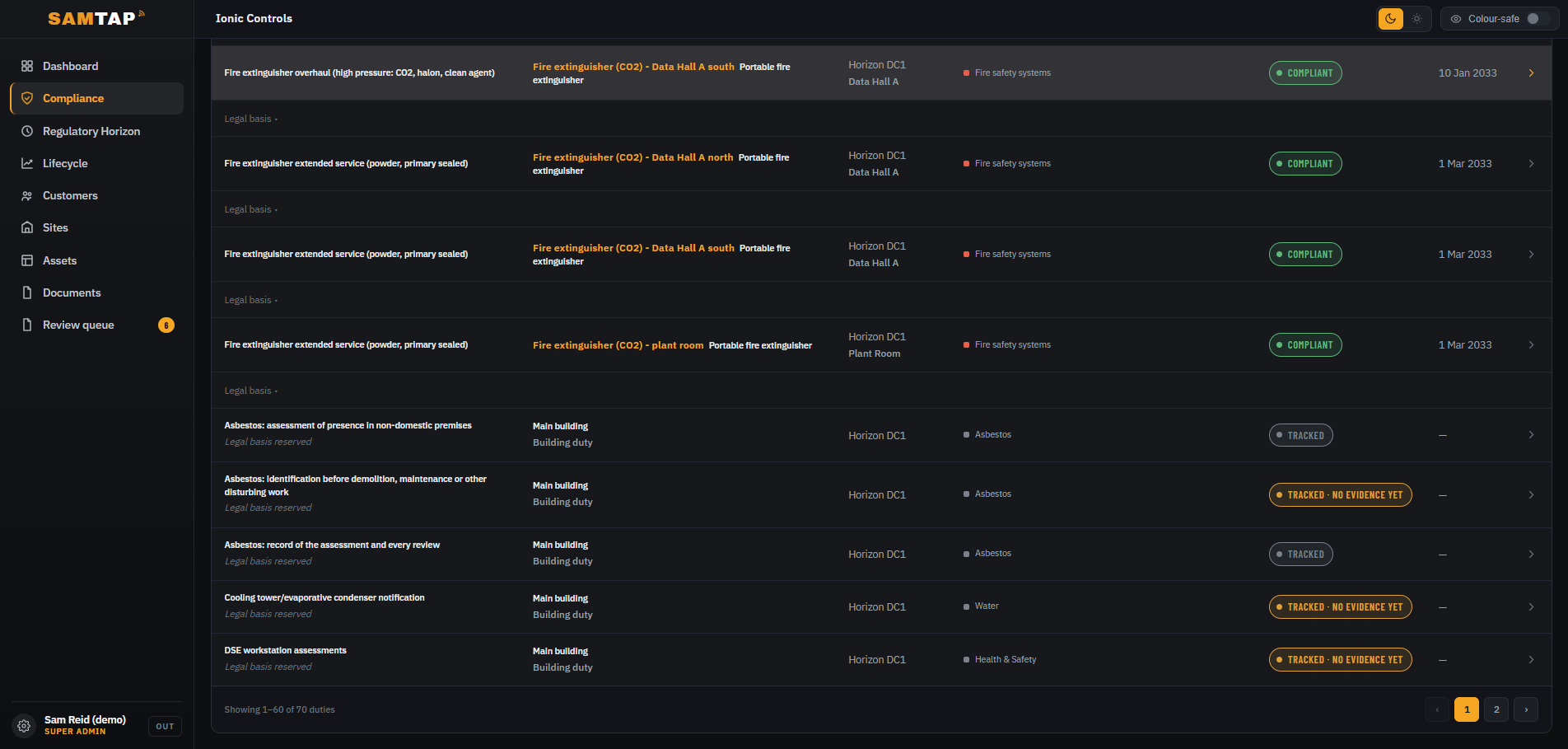Click the SAMTAP logo

pos(96,18)
